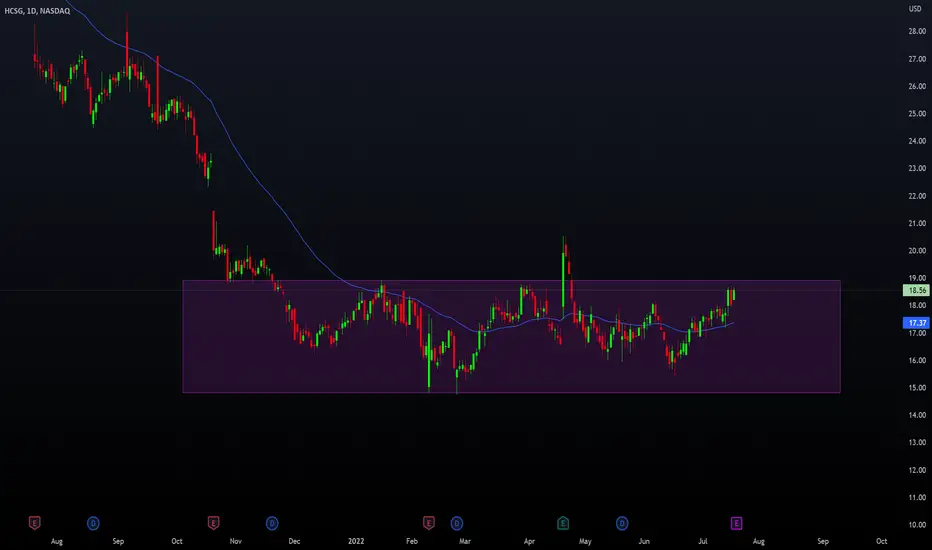This screenshot has width=932, height=550.
Task: Click the green 18.56 last price label
Action: tap(916, 290)
